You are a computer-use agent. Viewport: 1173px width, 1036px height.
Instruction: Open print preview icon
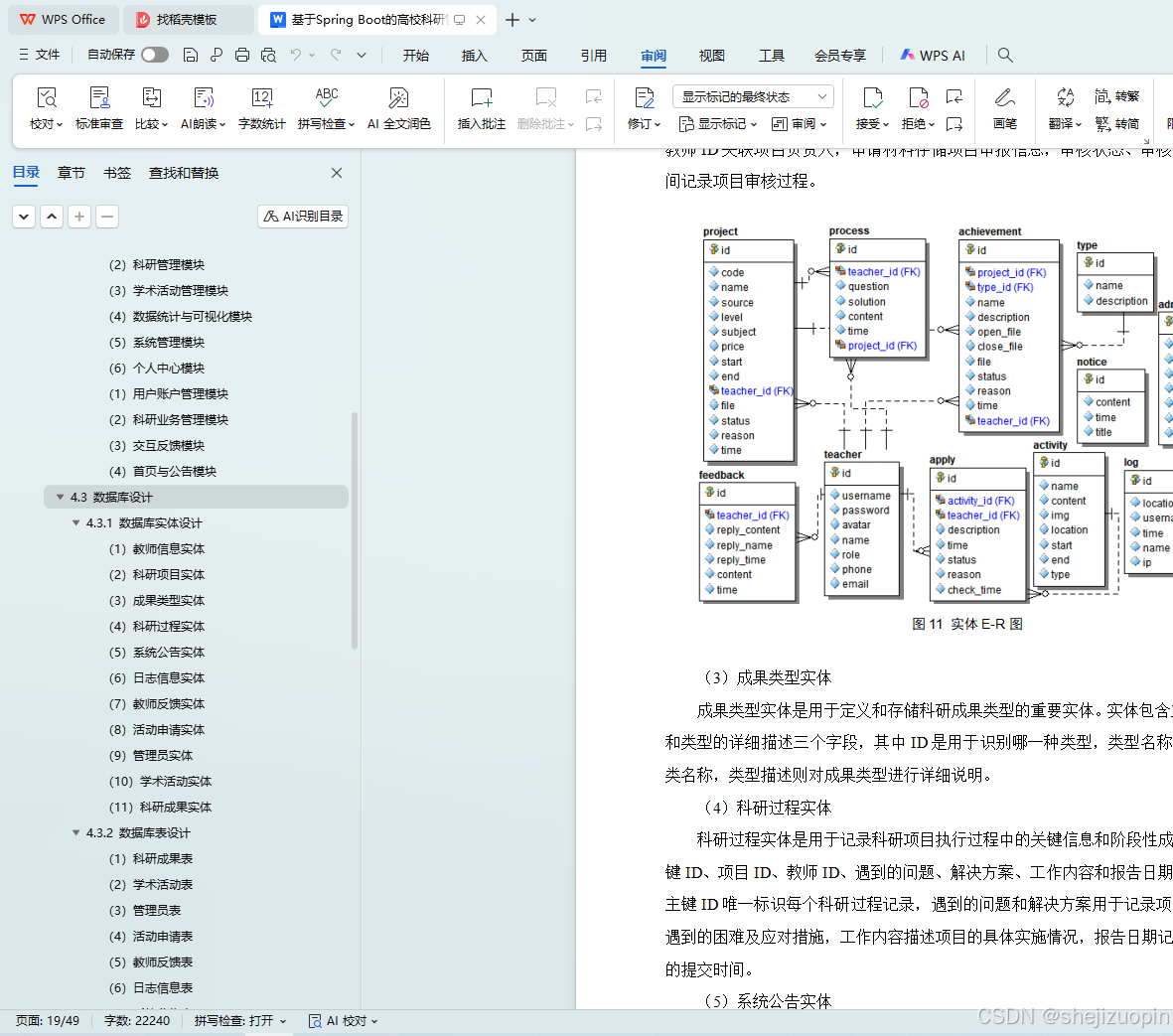pos(268,55)
